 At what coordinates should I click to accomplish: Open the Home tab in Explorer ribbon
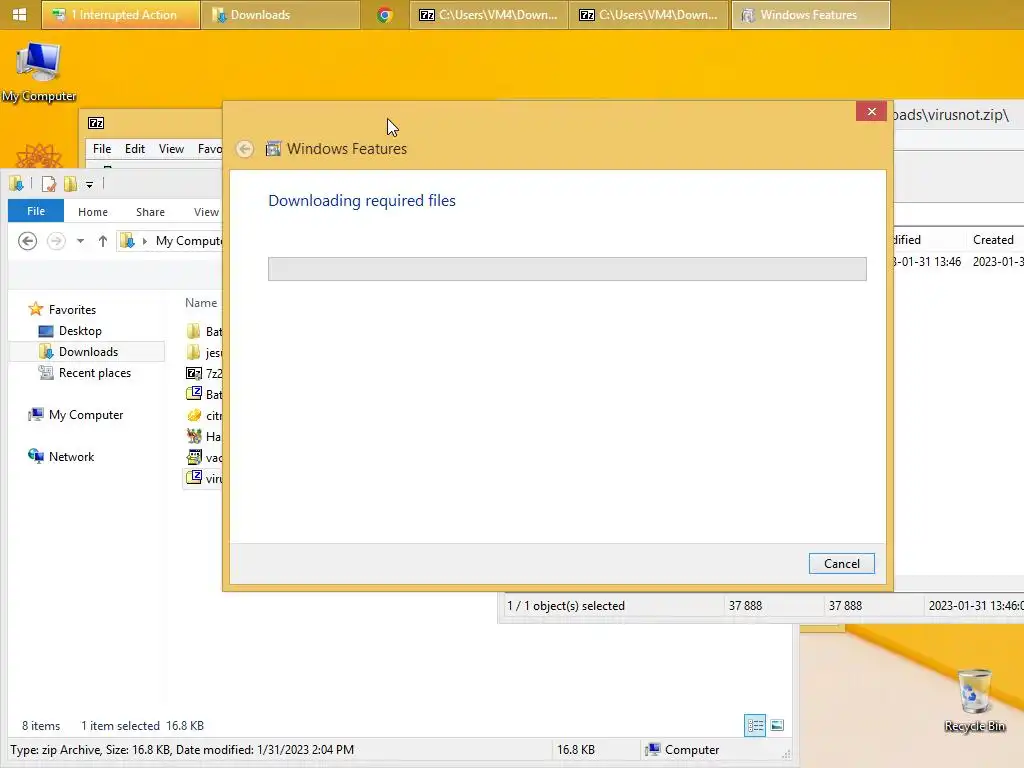click(x=93, y=212)
